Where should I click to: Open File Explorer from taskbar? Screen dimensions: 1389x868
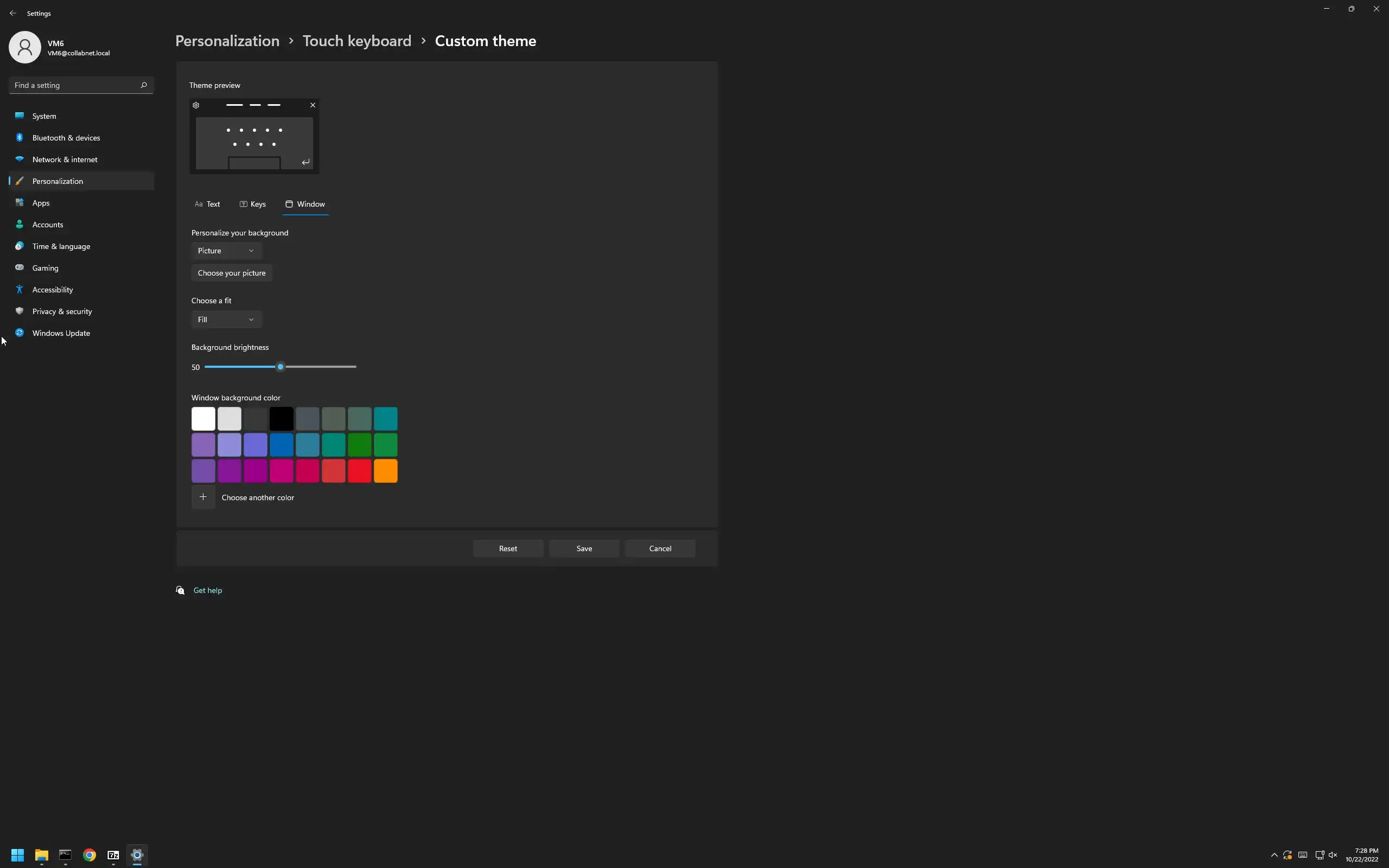41,855
